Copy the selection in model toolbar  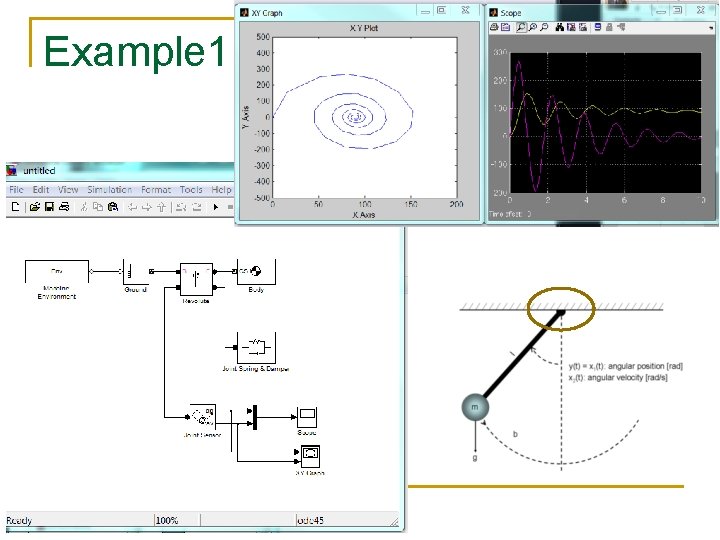pos(97,207)
